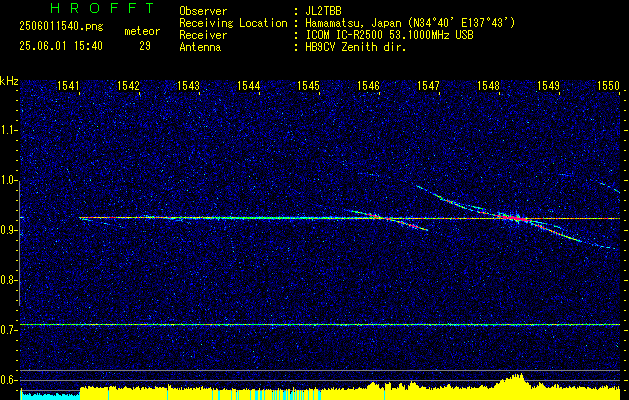629x400 pixels.
Task: Click the Receiver label
Action: click(x=203, y=35)
